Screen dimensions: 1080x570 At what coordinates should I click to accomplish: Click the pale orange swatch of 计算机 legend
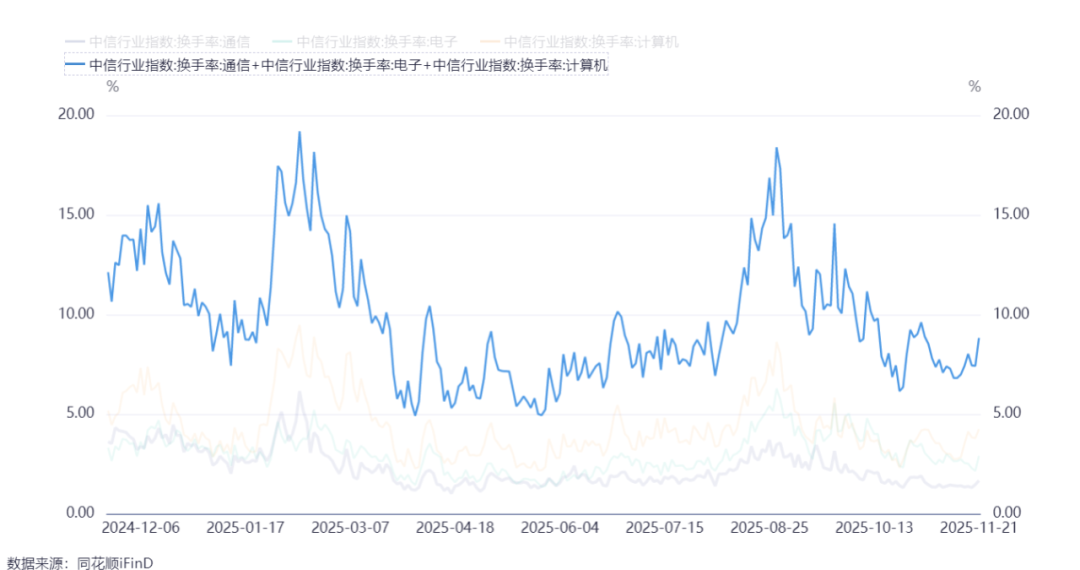tap(490, 42)
